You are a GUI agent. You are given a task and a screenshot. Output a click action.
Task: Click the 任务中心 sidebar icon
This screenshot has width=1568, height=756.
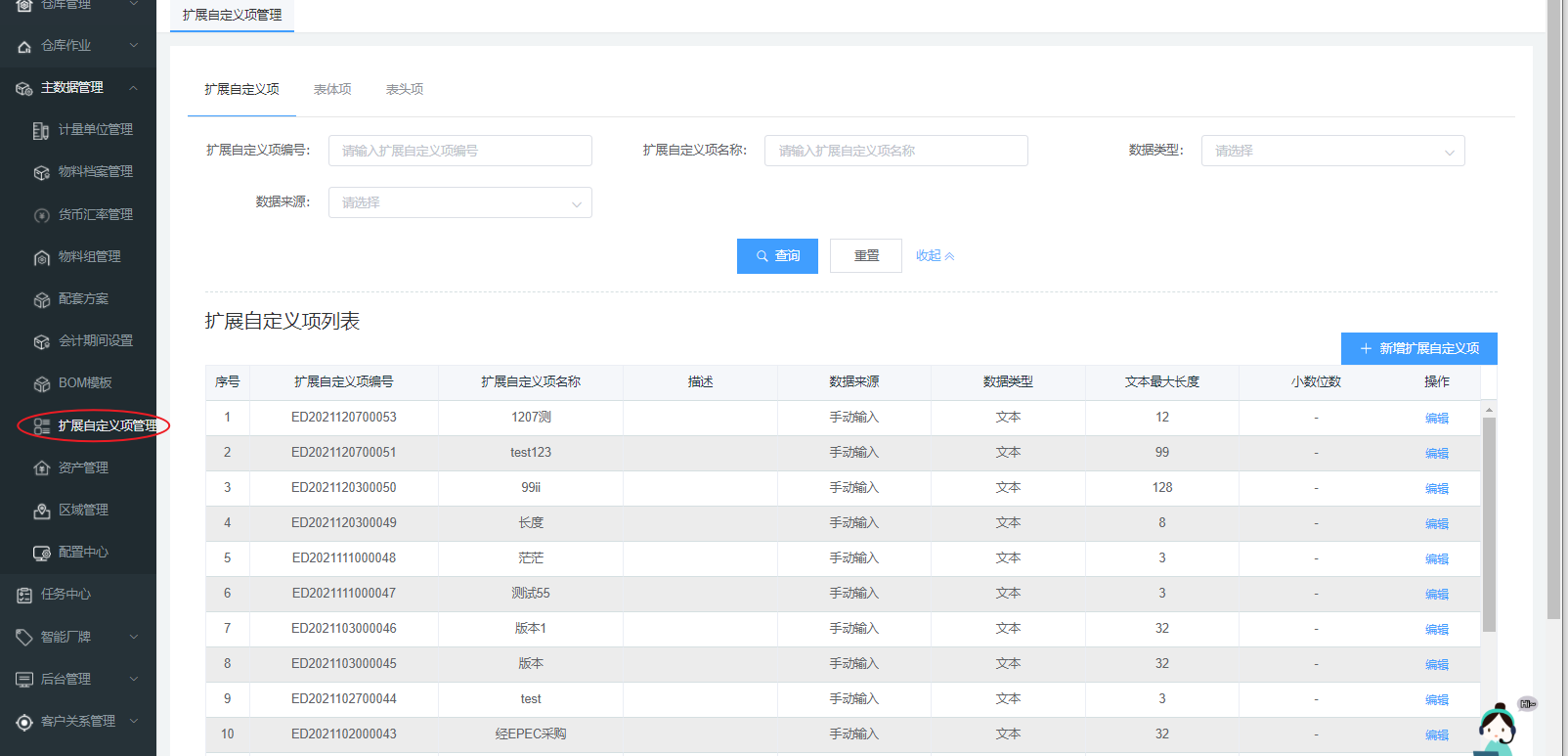[24, 595]
